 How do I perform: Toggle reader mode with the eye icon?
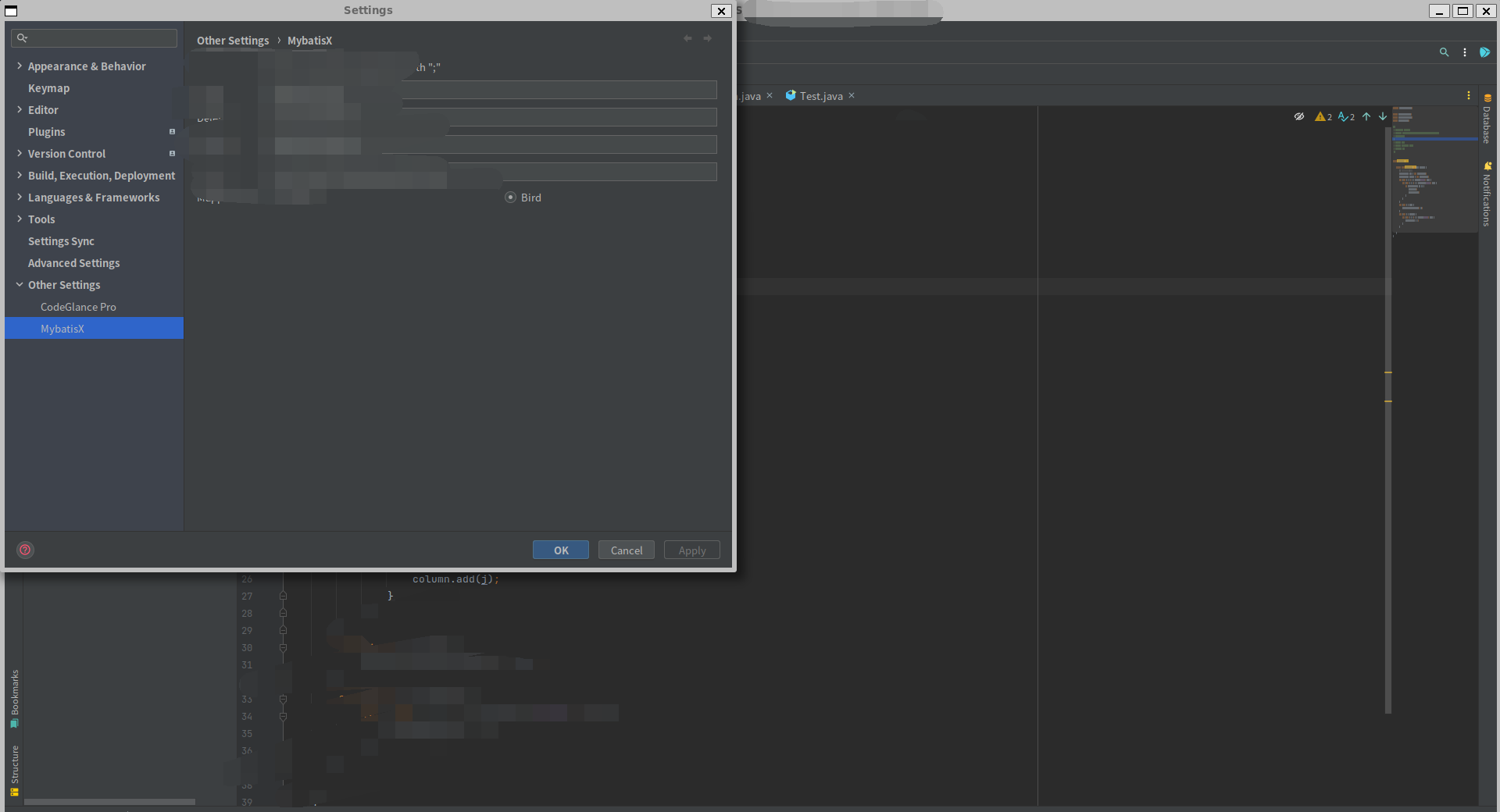[x=1299, y=116]
